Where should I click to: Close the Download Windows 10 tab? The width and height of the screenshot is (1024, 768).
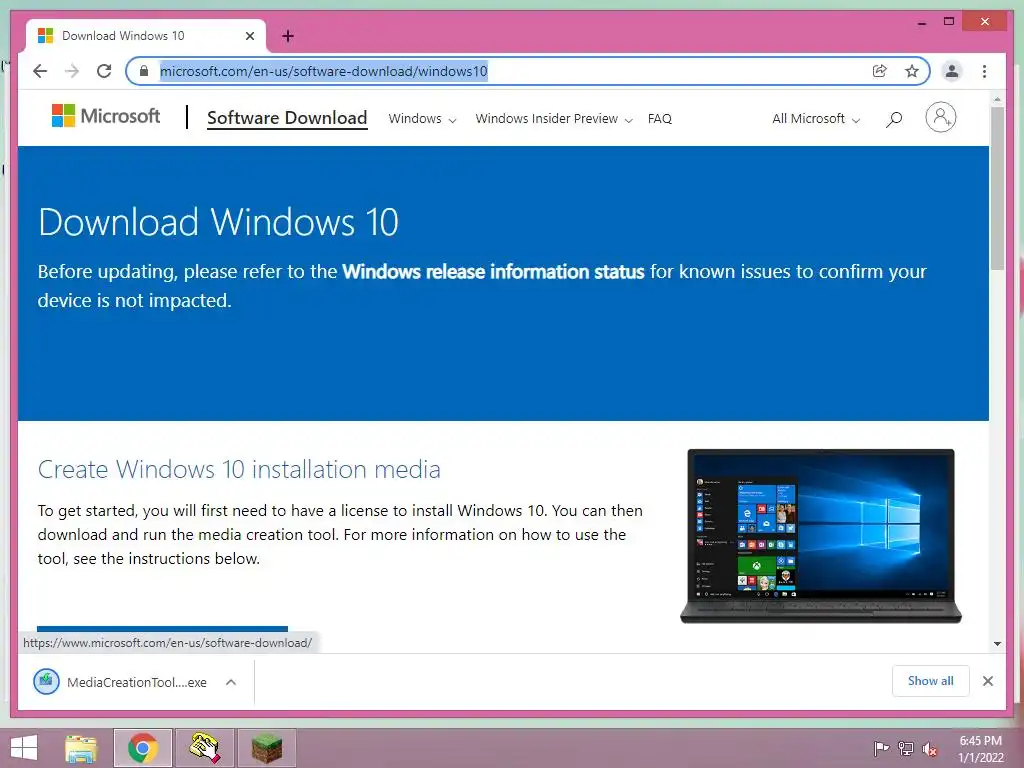click(x=249, y=36)
